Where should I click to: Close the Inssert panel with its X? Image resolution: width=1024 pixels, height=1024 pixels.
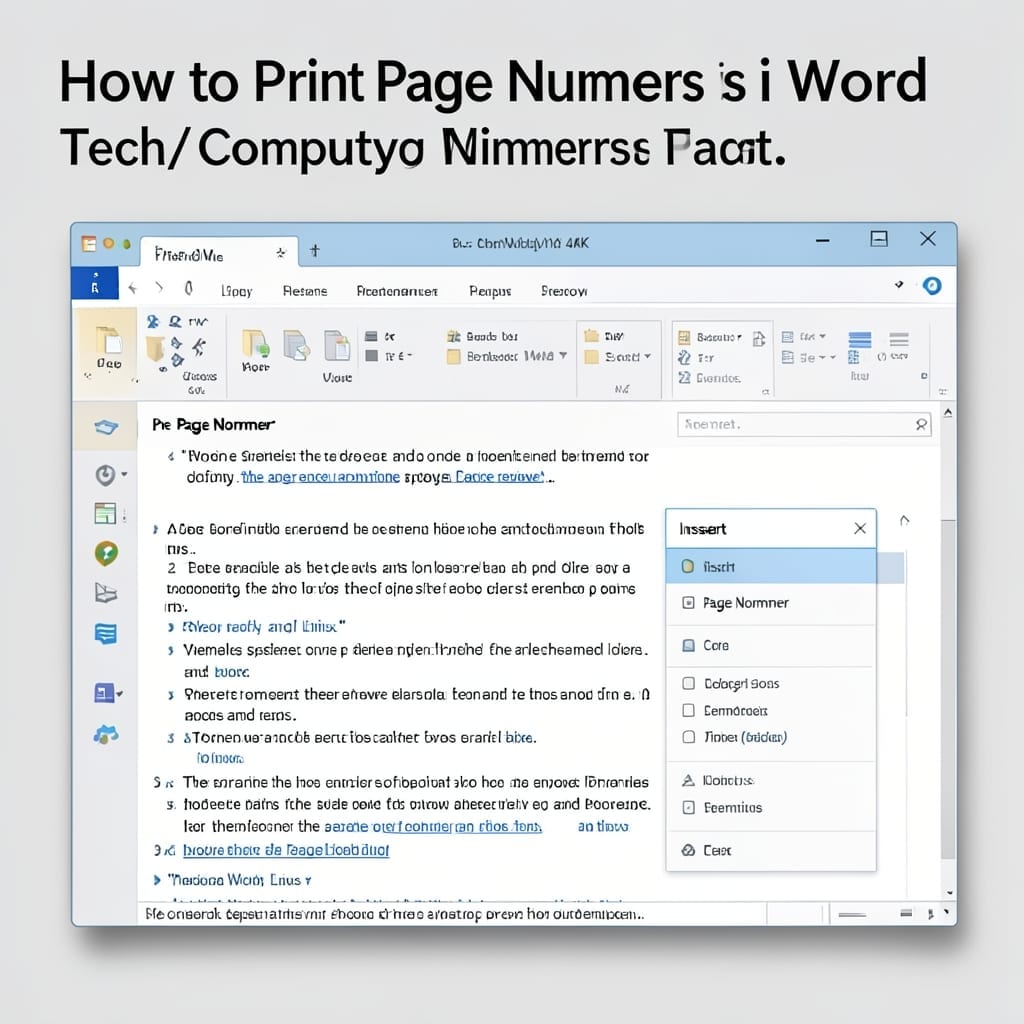pyautogui.click(x=860, y=528)
